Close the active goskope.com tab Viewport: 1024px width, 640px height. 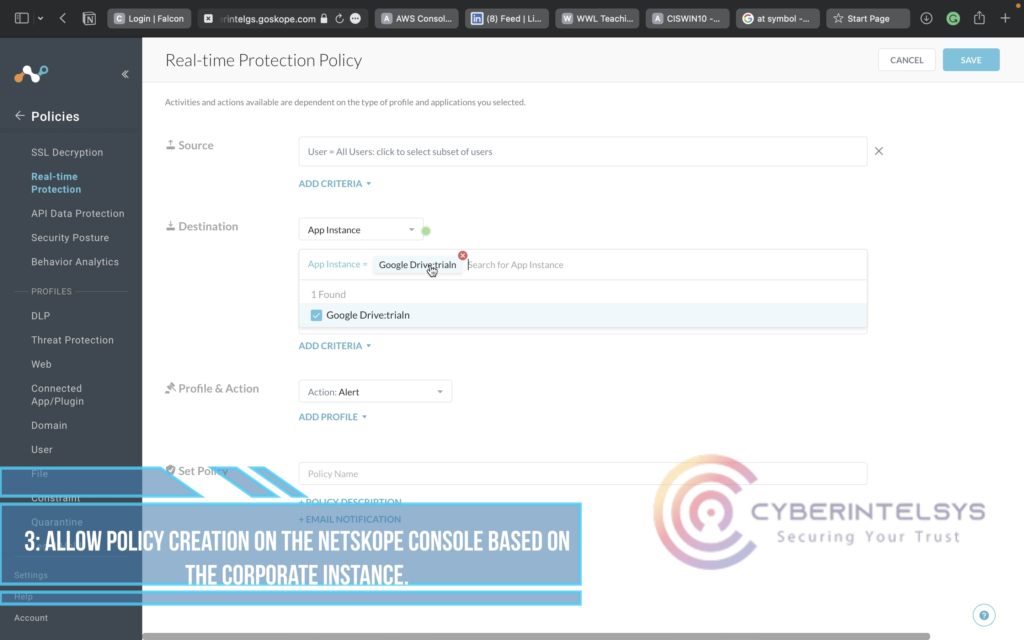tap(208, 18)
